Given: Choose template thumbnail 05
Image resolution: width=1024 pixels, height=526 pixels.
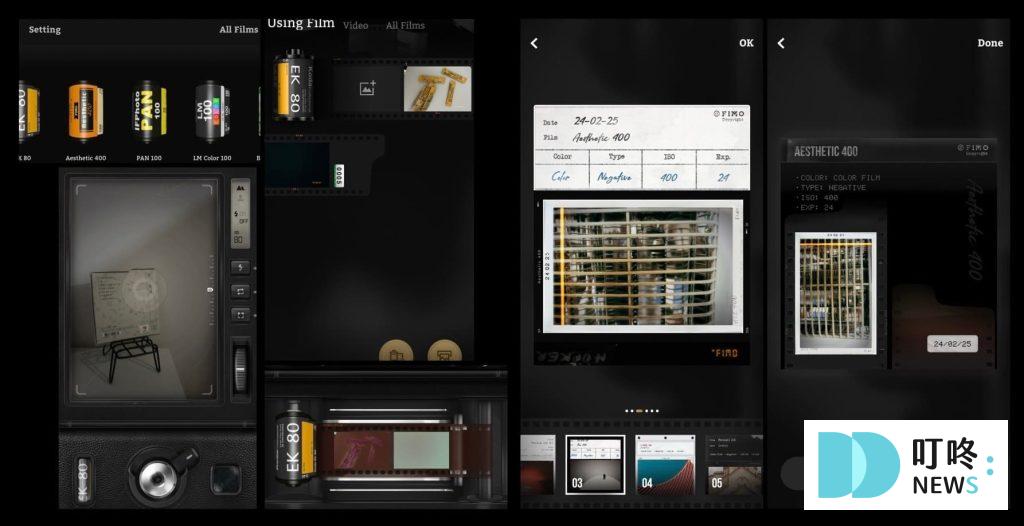Looking at the screenshot, I should point(734,465).
